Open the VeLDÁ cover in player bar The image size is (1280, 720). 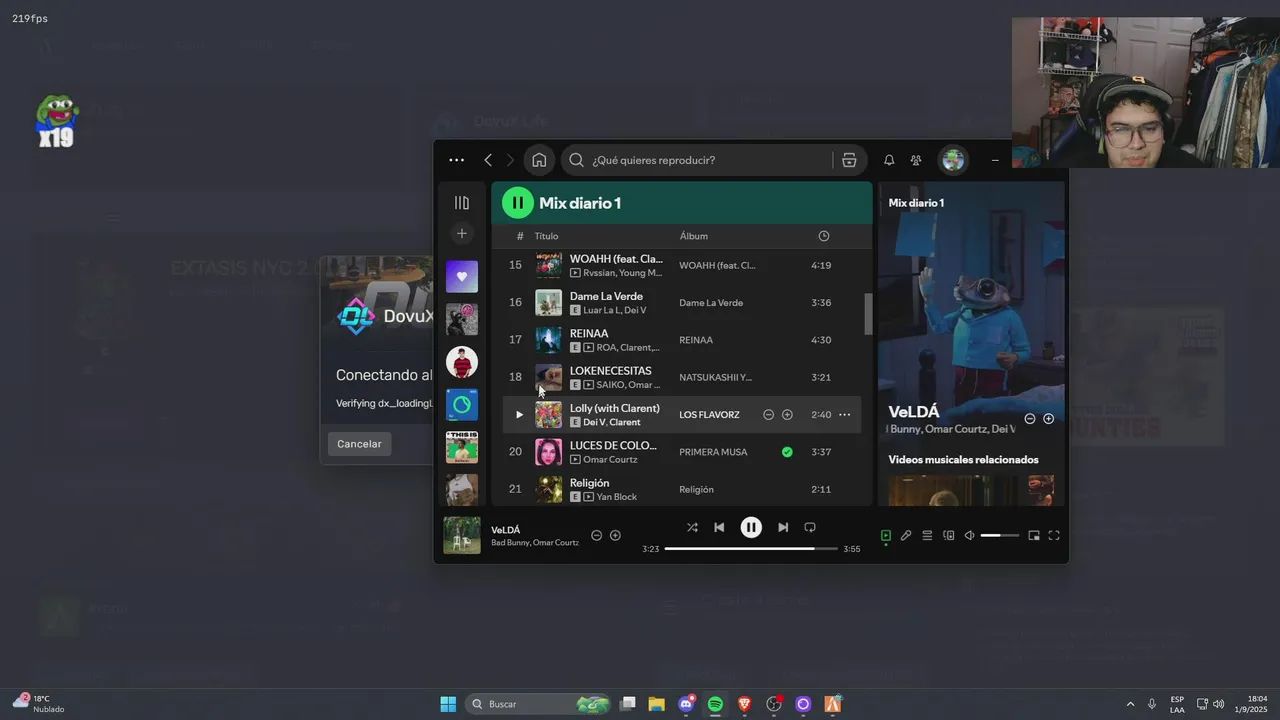click(x=462, y=535)
